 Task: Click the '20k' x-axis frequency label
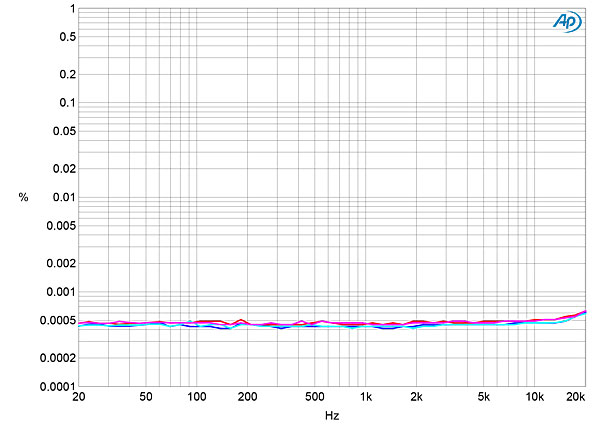[x=576, y=397]
